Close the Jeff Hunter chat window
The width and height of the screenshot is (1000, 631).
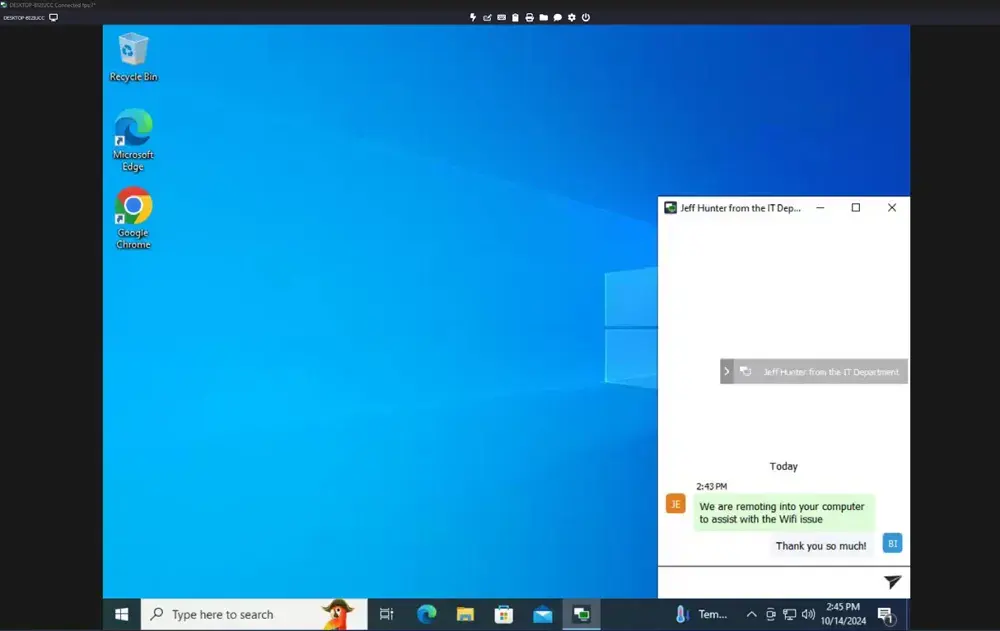(x=892, y=208)
